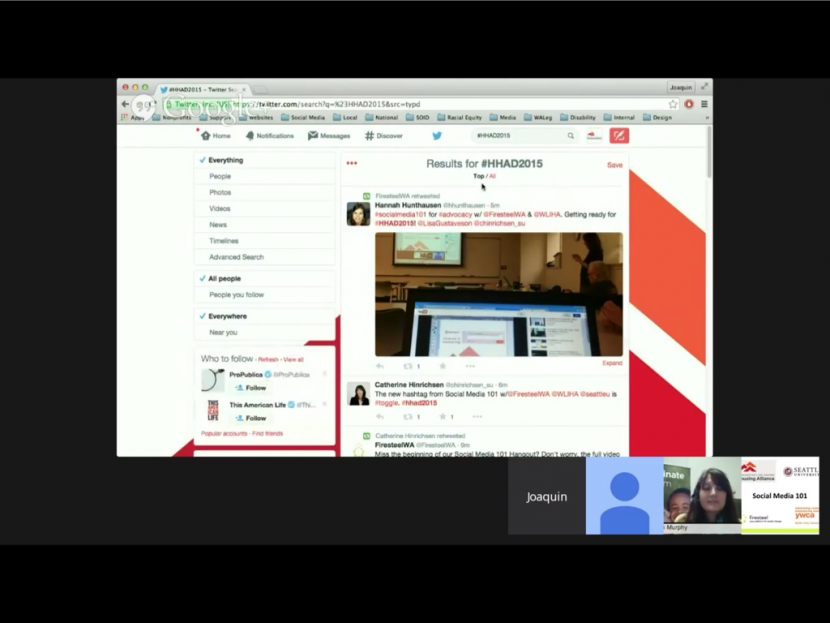The width and height of the screenshot is (830, 623).
Task: Click the This American Life avatar
Action: (213, 410)
